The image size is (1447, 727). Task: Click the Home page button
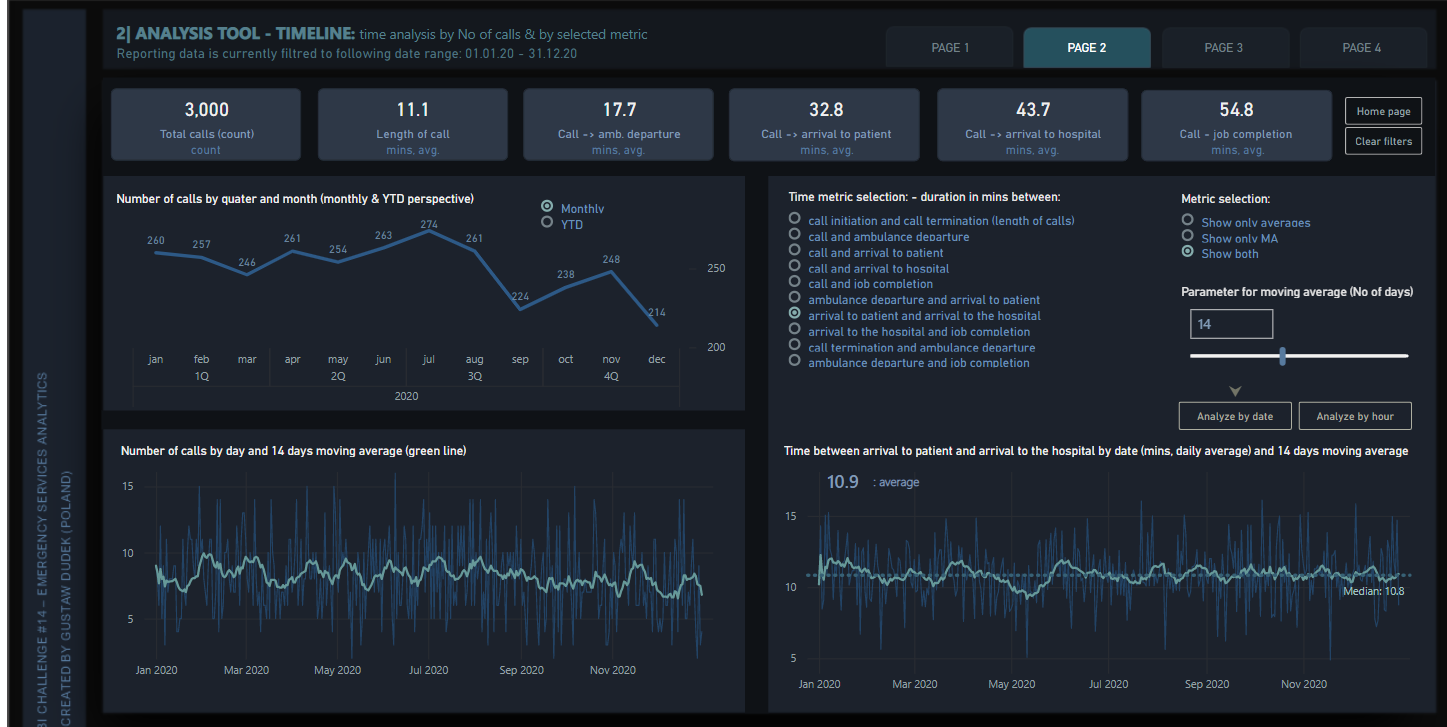pyautogui.click(x=1383, y=112)
